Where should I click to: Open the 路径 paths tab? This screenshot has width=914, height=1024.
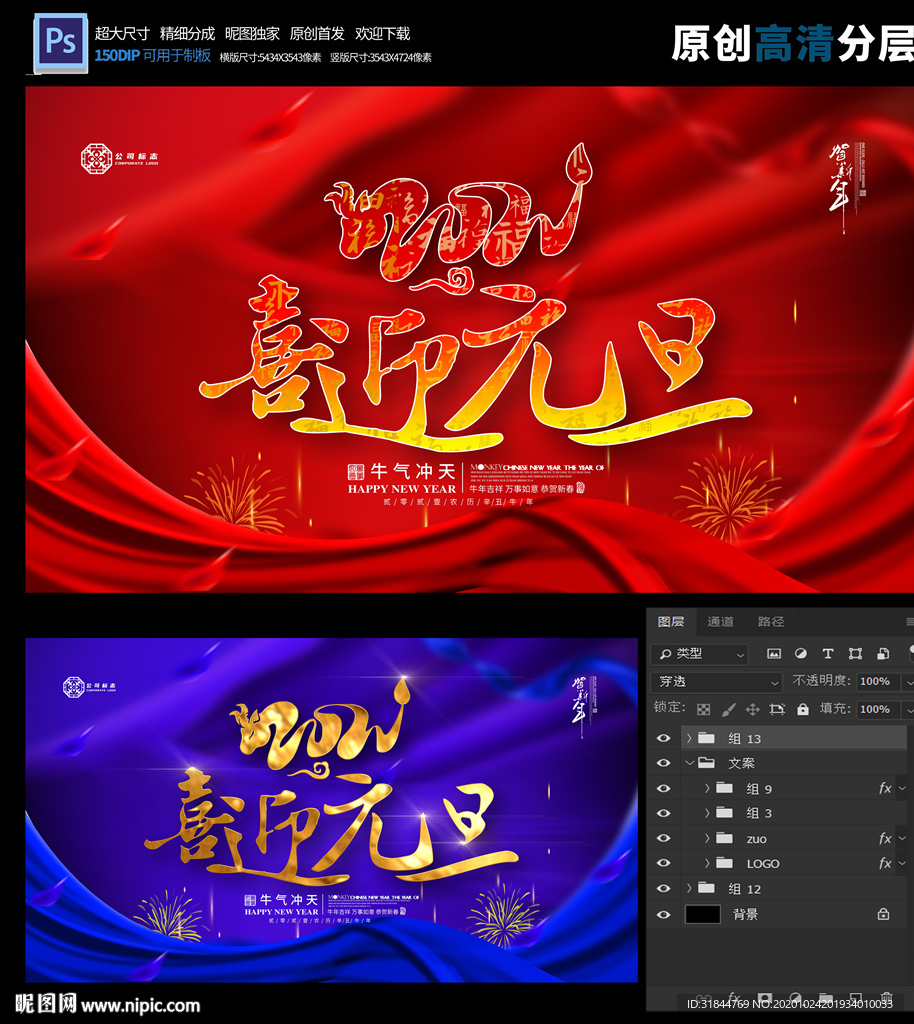[771, 622]
